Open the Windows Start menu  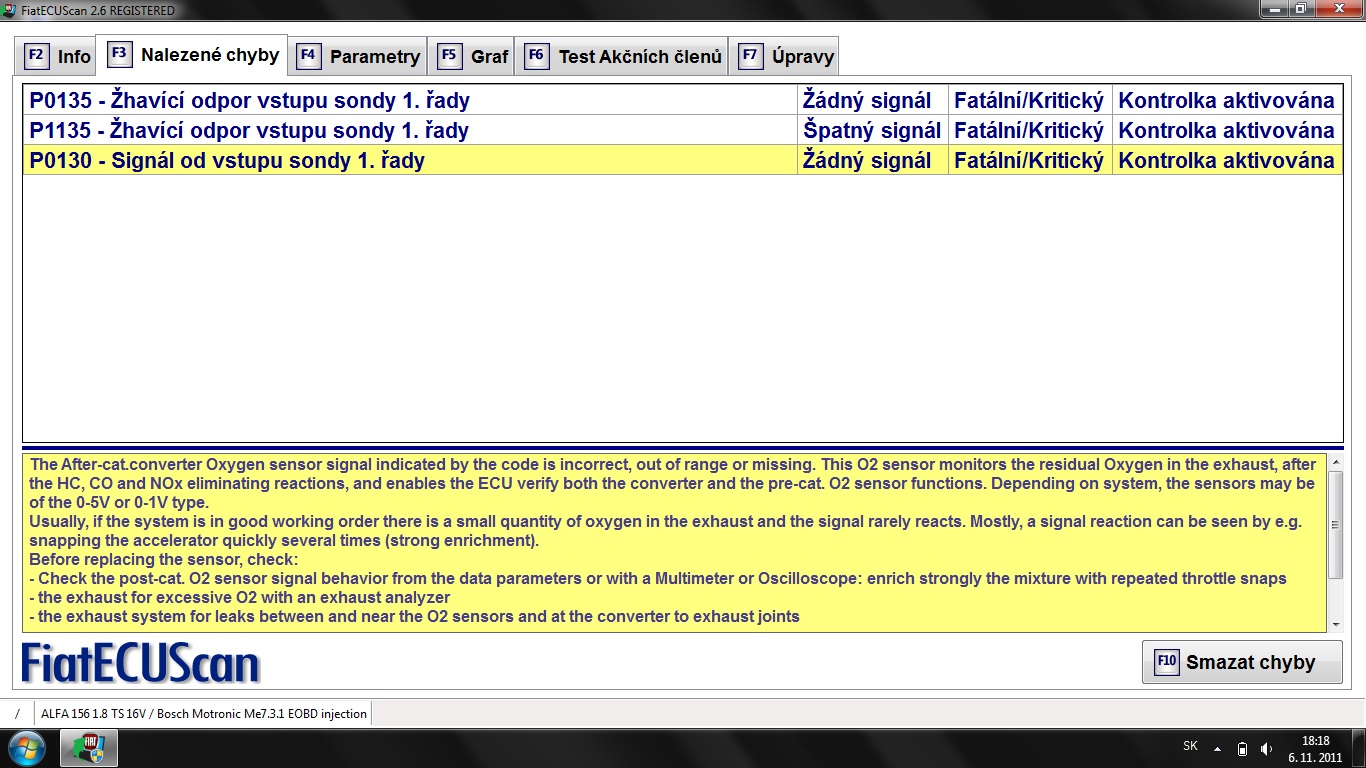[x=26, y=748]
